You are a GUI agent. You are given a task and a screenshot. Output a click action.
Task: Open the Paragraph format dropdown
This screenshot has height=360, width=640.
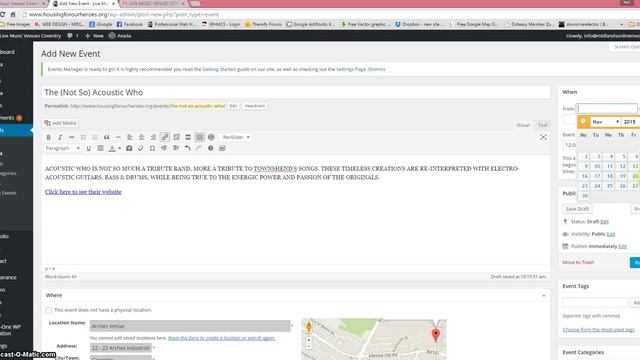(x=62, y=148)
